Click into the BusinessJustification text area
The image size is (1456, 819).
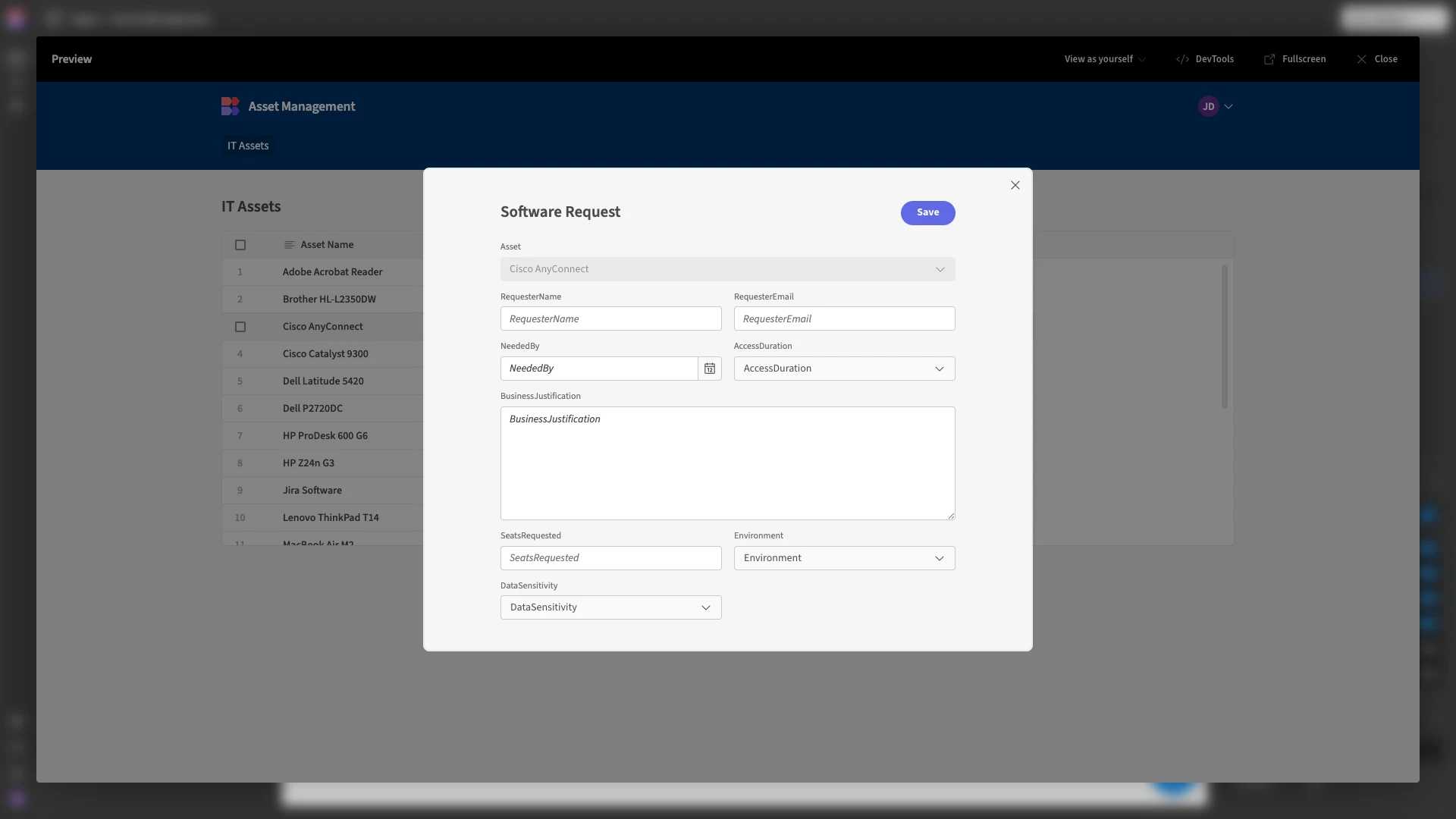(x=728, y=463)
